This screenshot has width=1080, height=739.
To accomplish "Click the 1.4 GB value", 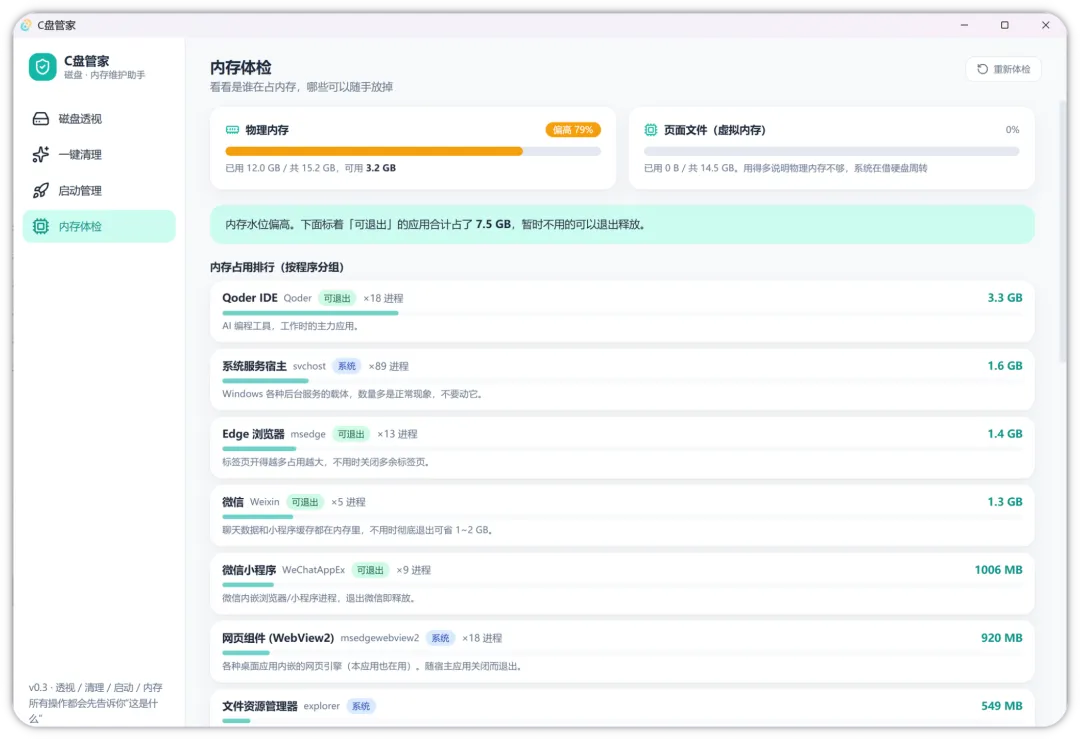I will click(x=1005, y=434).
